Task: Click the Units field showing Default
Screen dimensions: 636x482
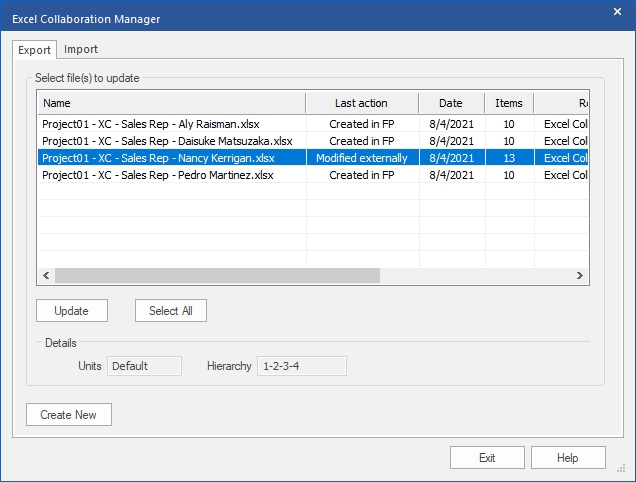Action: point(144,366)
